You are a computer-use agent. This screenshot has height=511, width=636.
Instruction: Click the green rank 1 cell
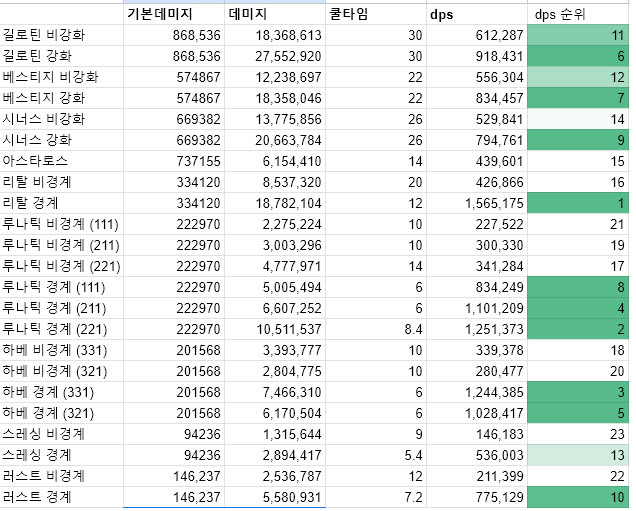click(578, 203)
